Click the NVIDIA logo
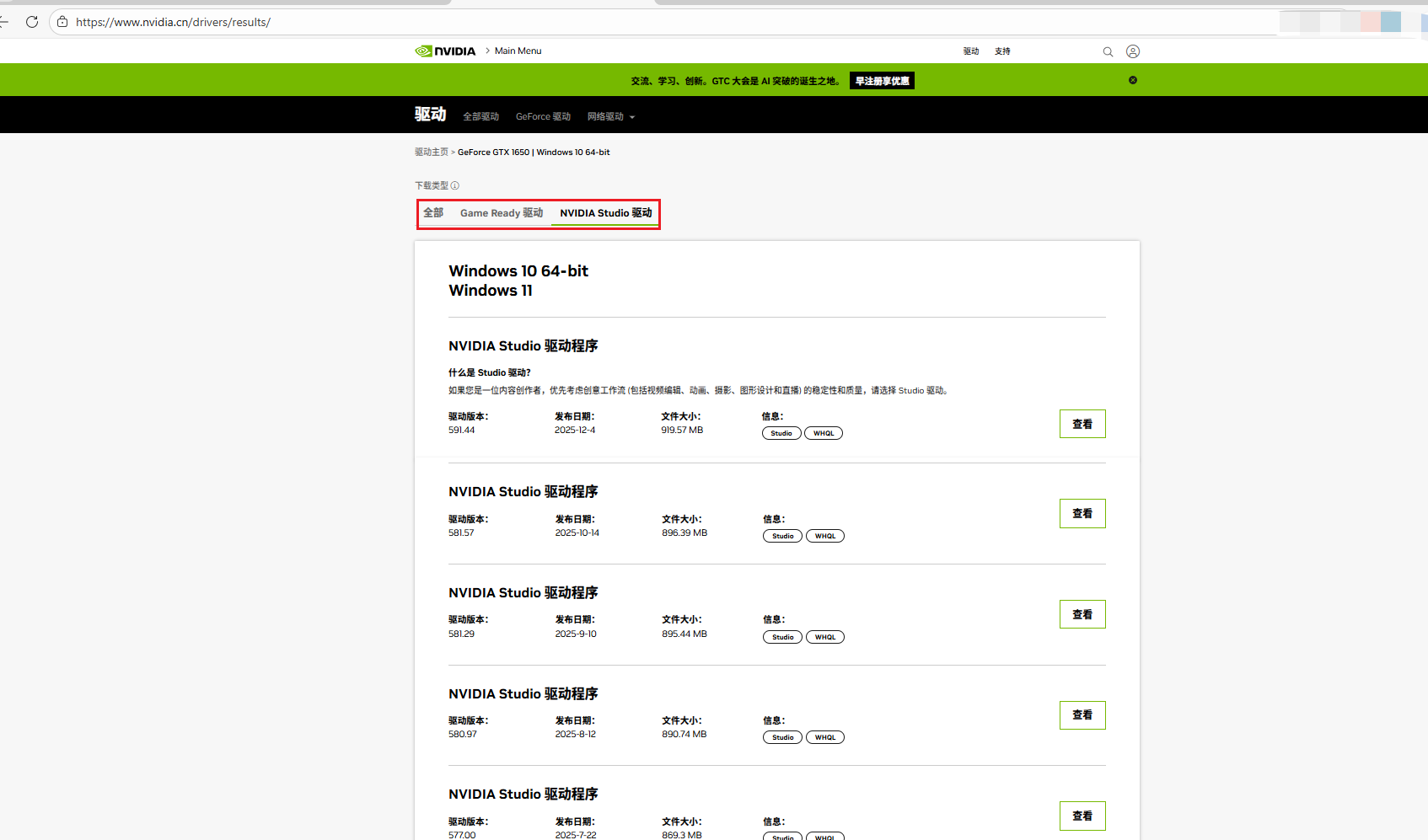This screenshot has height=840, width=1428. (445, 51)
